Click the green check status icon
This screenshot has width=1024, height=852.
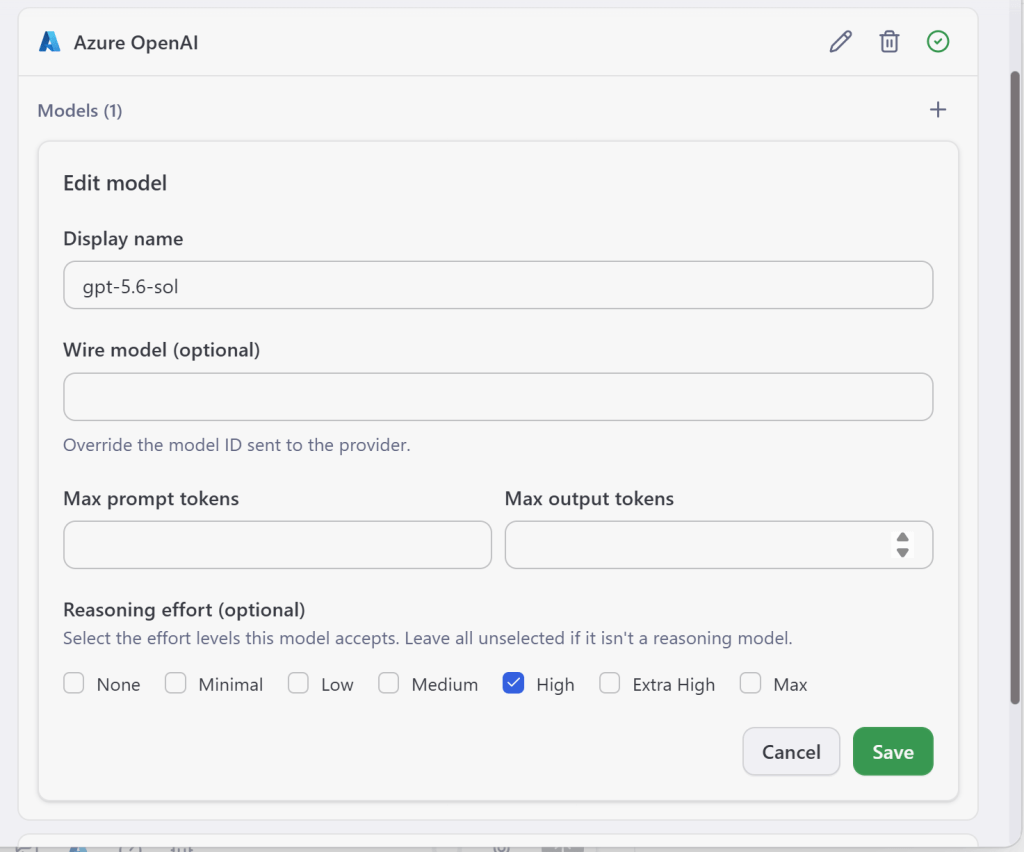pos(938,42)
